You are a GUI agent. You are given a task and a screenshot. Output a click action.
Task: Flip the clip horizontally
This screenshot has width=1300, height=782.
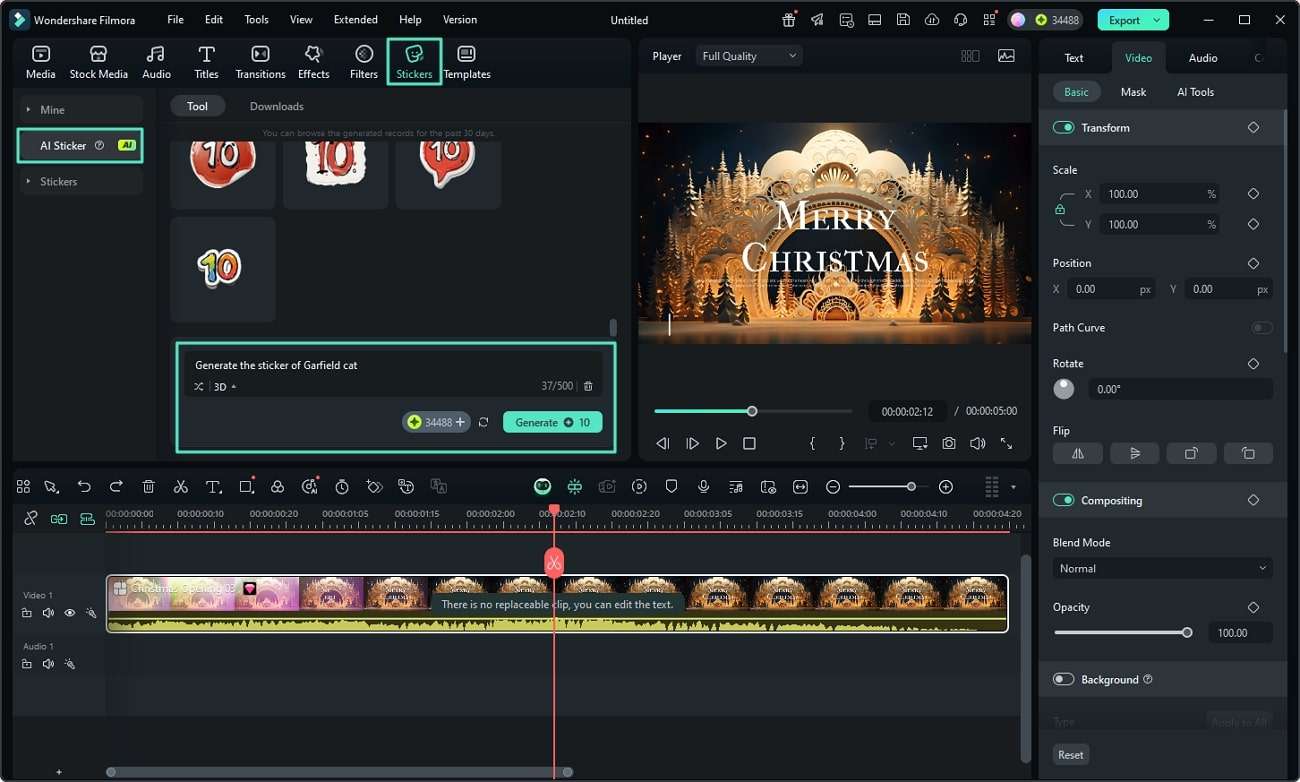click(1078, 453)
